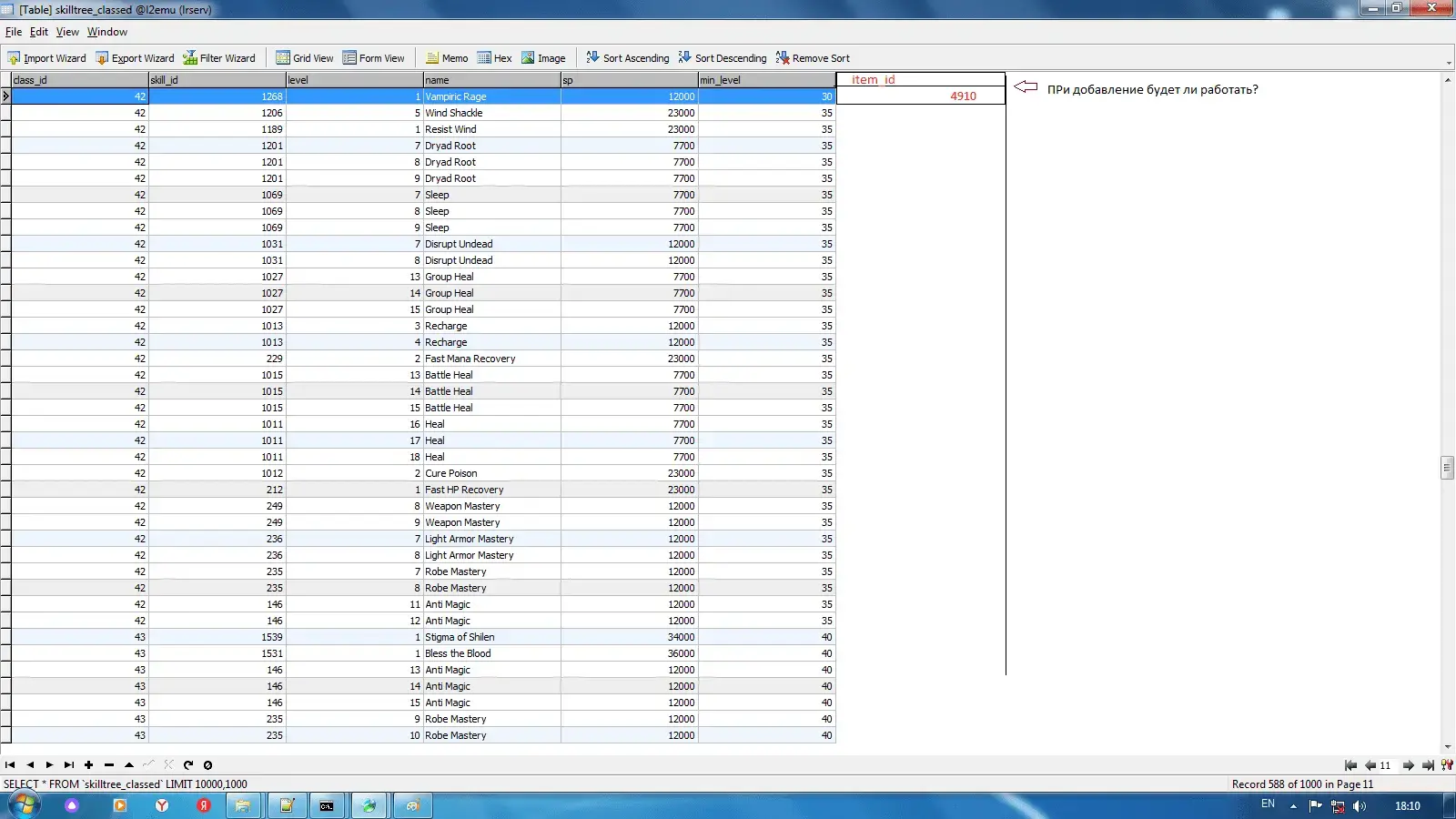Open the Filter Wizard

tap(219, 58)
